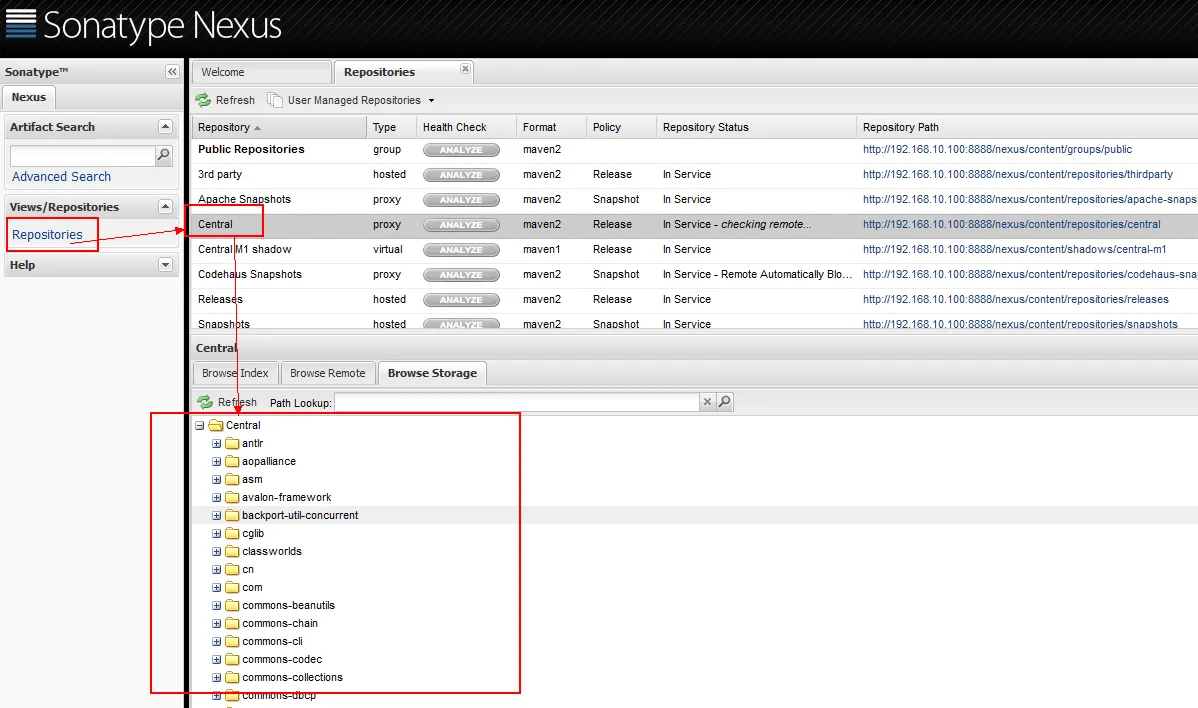Switch to the Welcome tab
1198x708 pixels.
[x=261, y=72]
